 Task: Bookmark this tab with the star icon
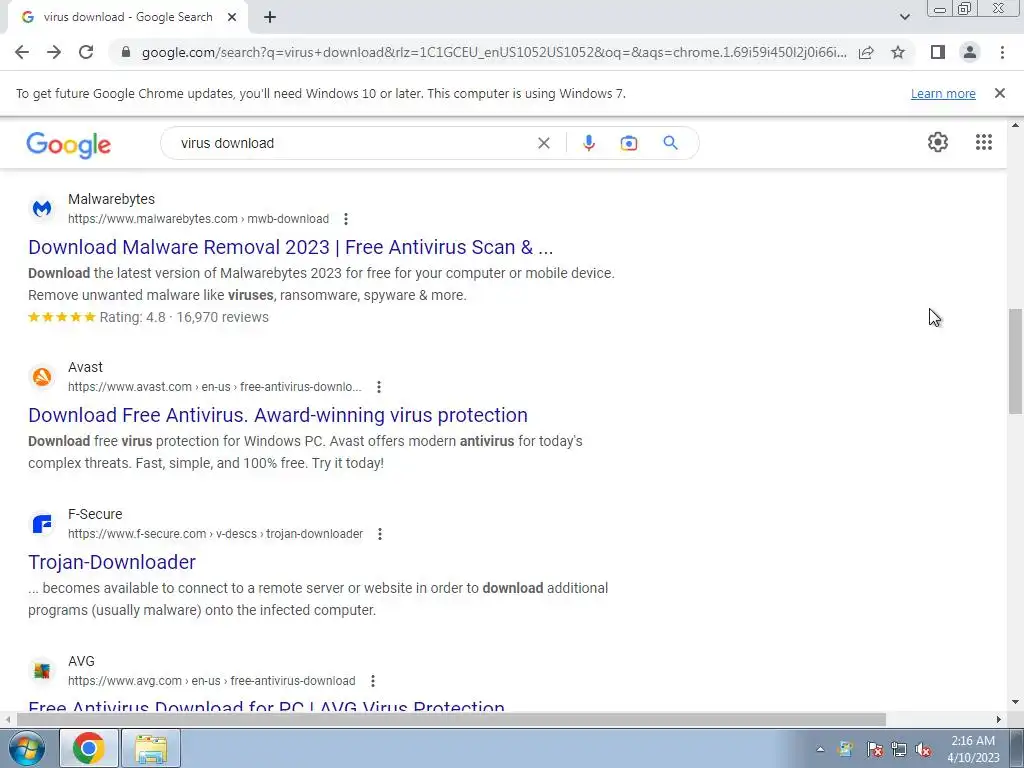pyautogui.click(x=898, y=52)
